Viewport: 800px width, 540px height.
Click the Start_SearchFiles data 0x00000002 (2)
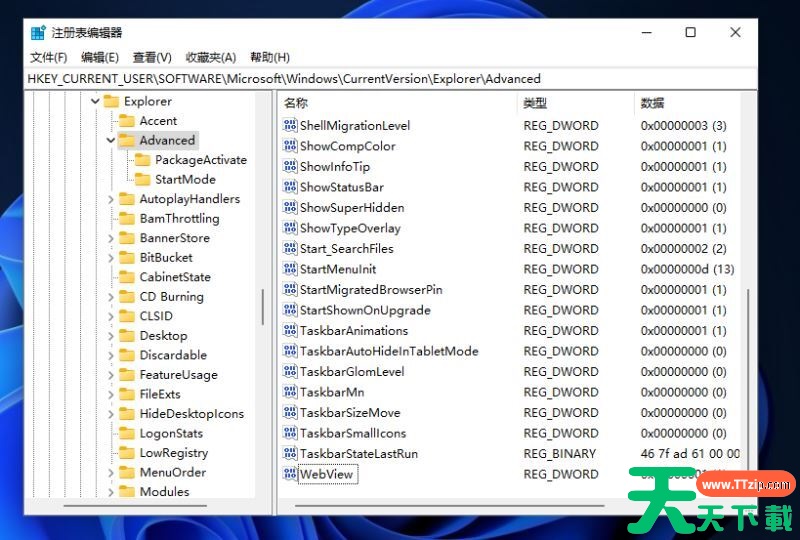pyautogui.click(x=683, y=248)
